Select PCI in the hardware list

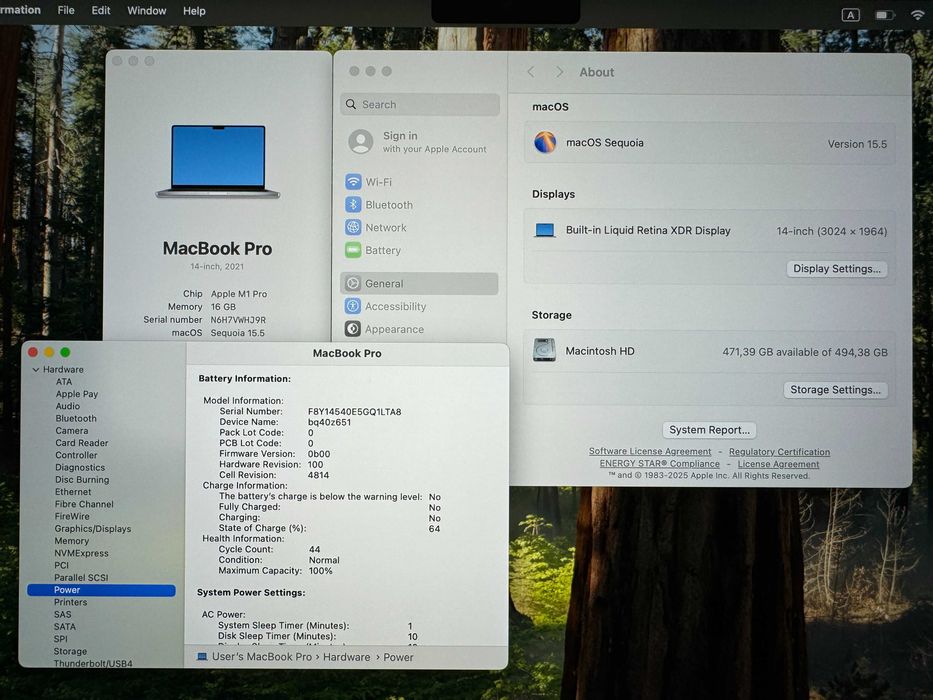61,565
